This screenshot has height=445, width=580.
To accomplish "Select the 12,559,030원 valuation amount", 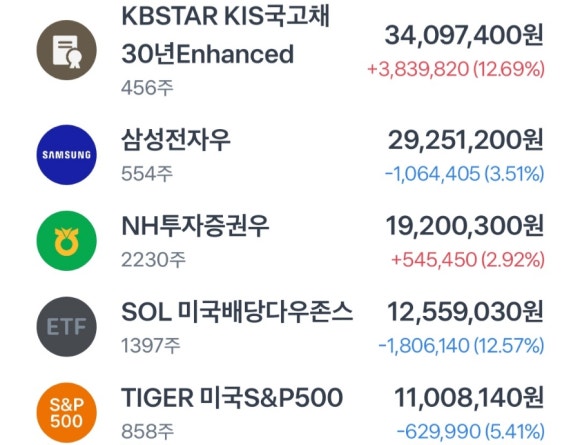I will [x=466, y=312].
